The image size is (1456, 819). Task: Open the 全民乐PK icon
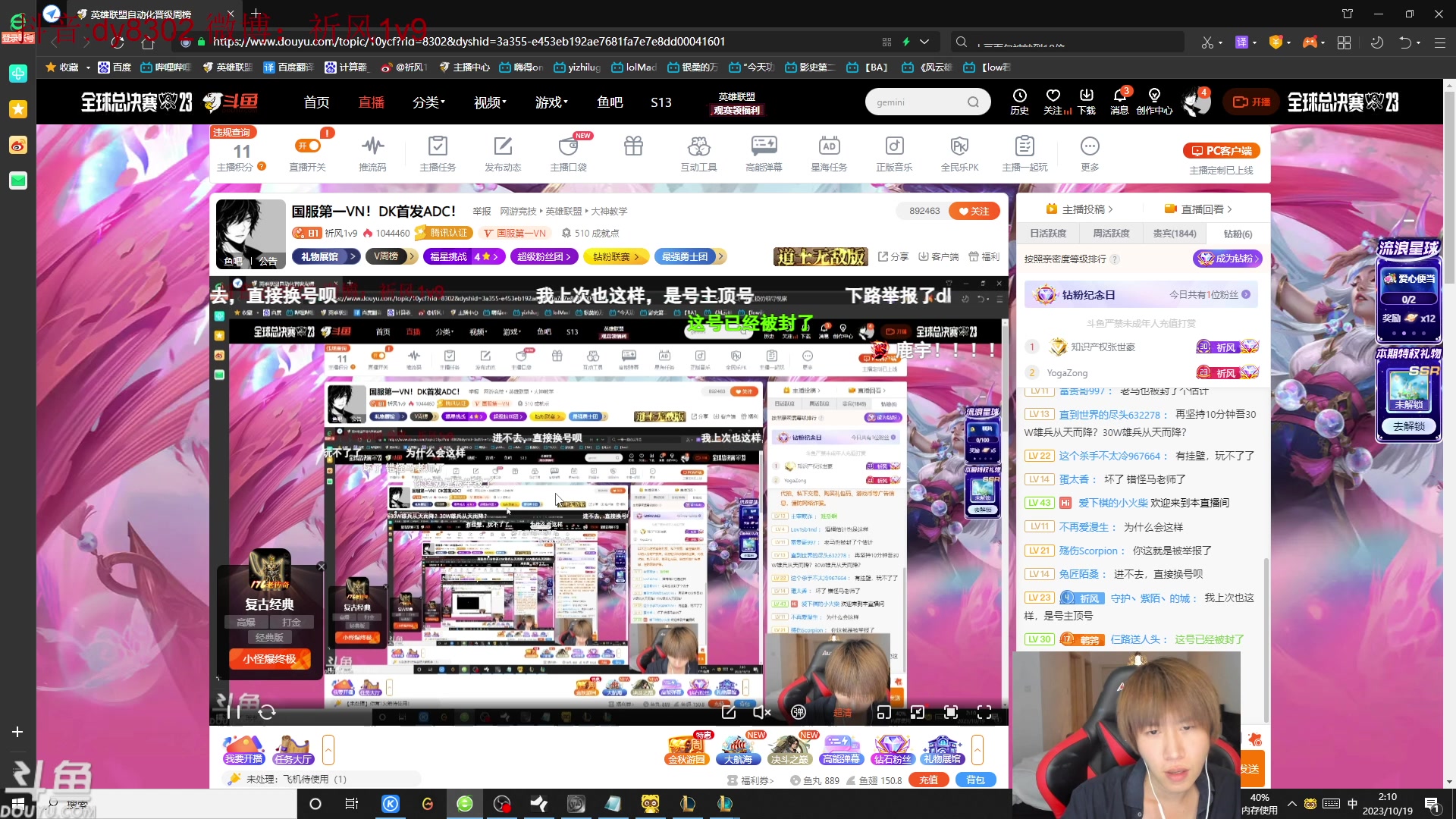pos(959,152)
